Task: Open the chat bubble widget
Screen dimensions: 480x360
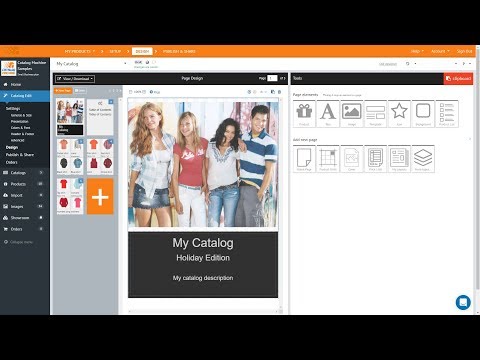Action: tap(463, 302)
